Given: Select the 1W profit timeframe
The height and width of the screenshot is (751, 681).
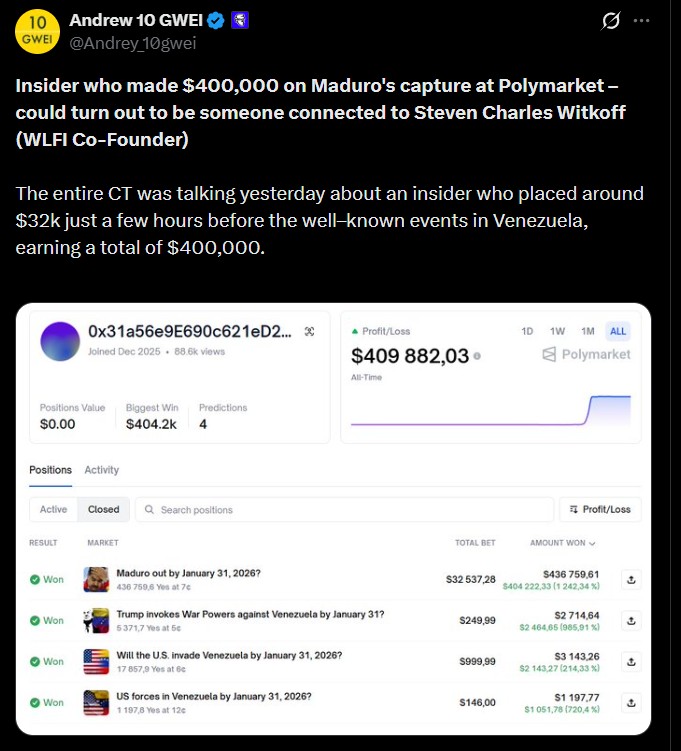Looking at the screenshot, I should point(557,331).
